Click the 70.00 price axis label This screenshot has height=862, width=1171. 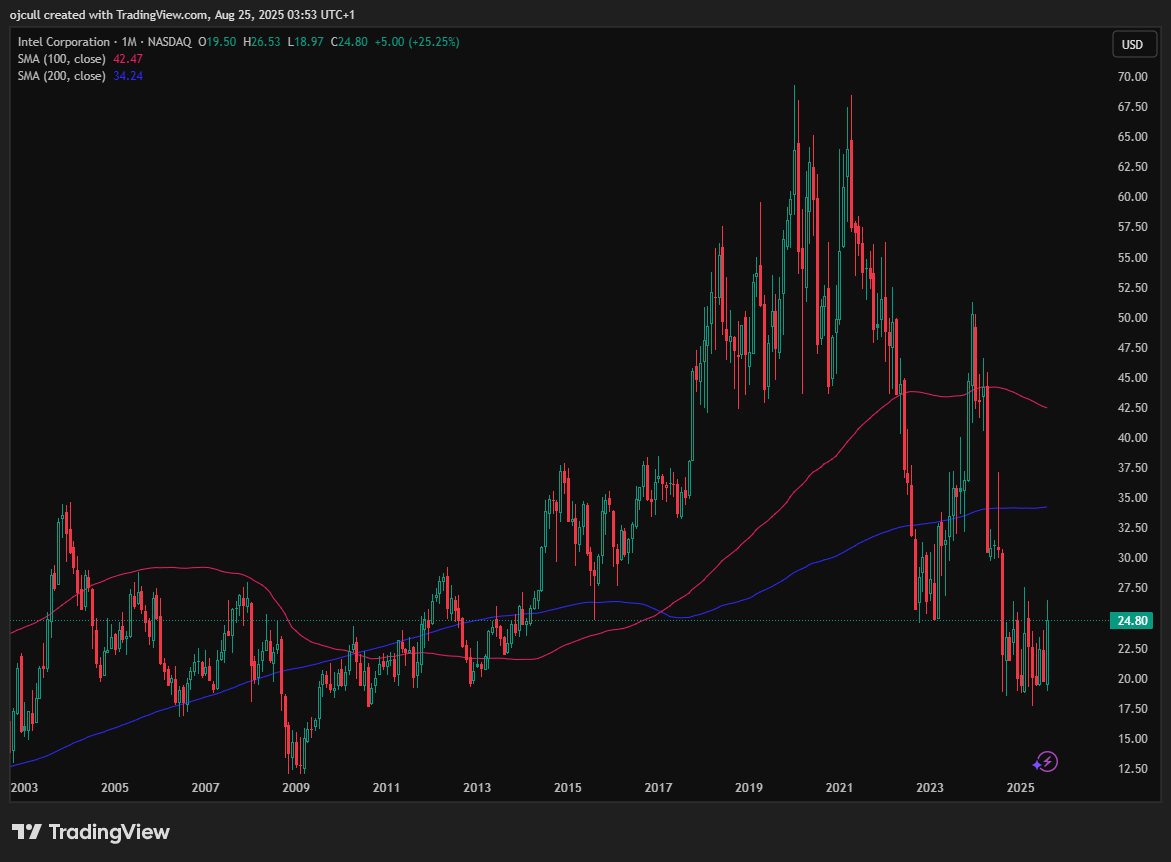coord(1132,76)
